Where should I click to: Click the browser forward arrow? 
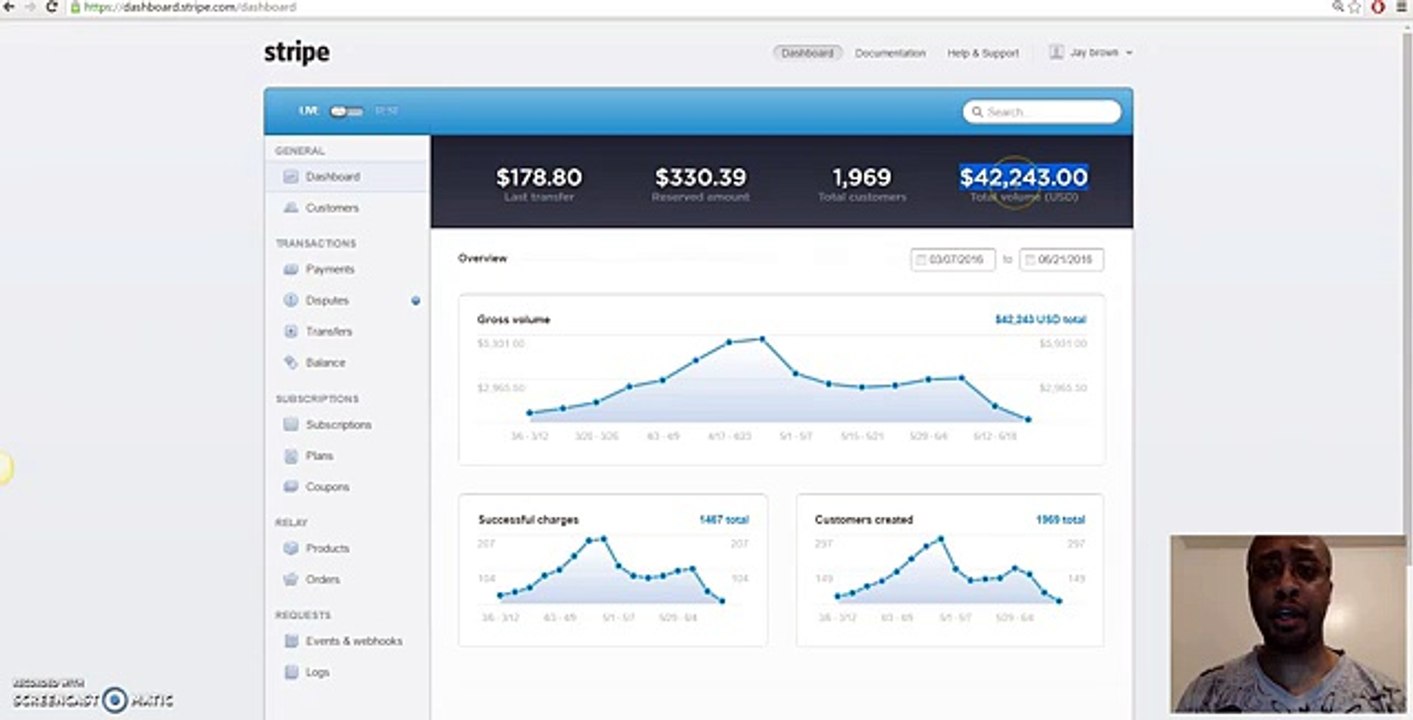pos(30,7)
